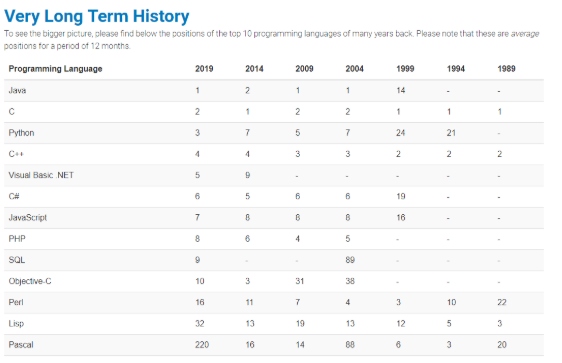Click the 2009 column header

point(304,69)
